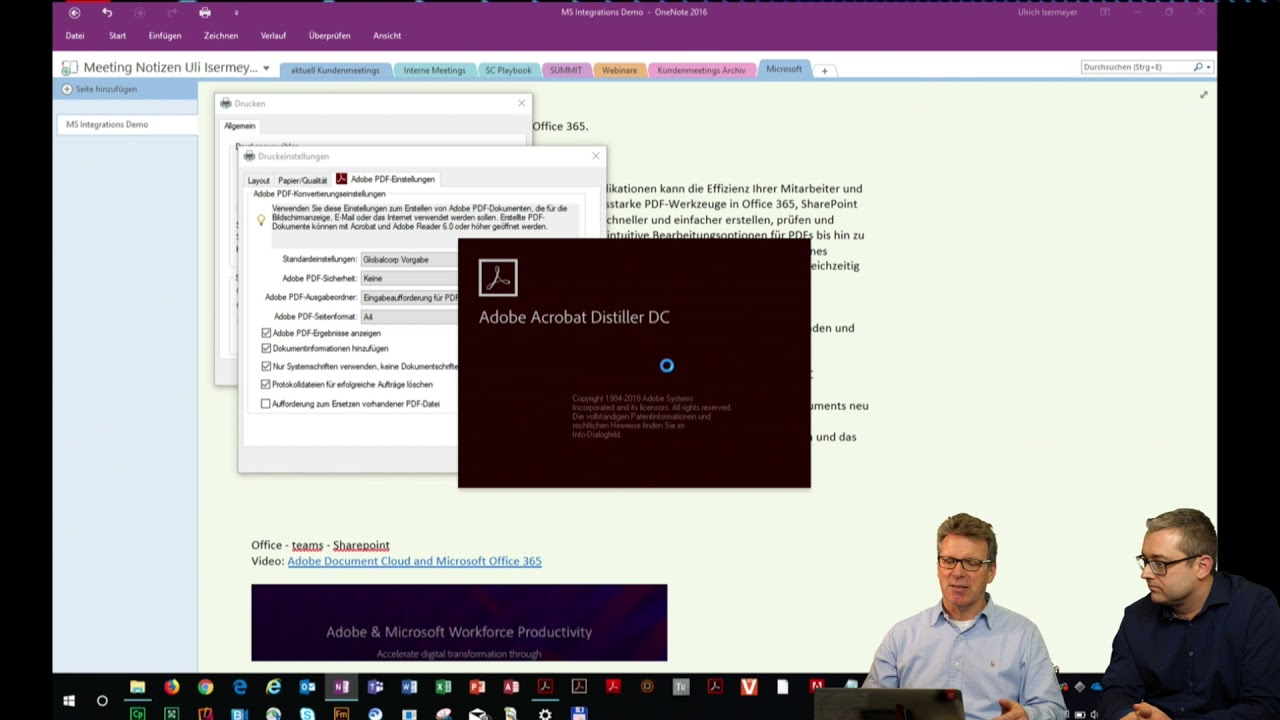This screenshot has width=1280, height=720.
Task: Open Word from the taskbar
Action: tap(409, 687)
